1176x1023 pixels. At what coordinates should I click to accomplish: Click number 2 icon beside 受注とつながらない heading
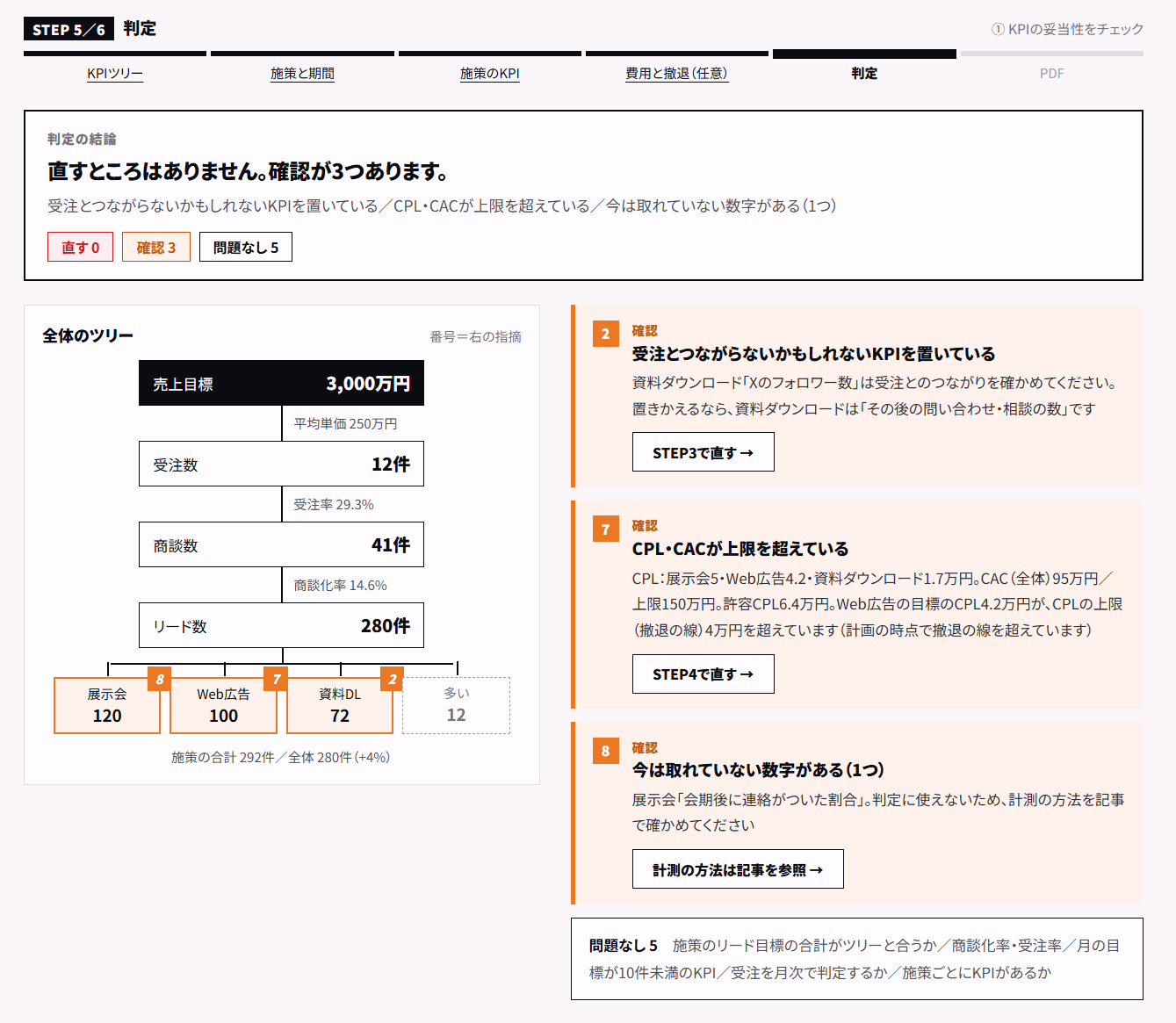[605, 334]
